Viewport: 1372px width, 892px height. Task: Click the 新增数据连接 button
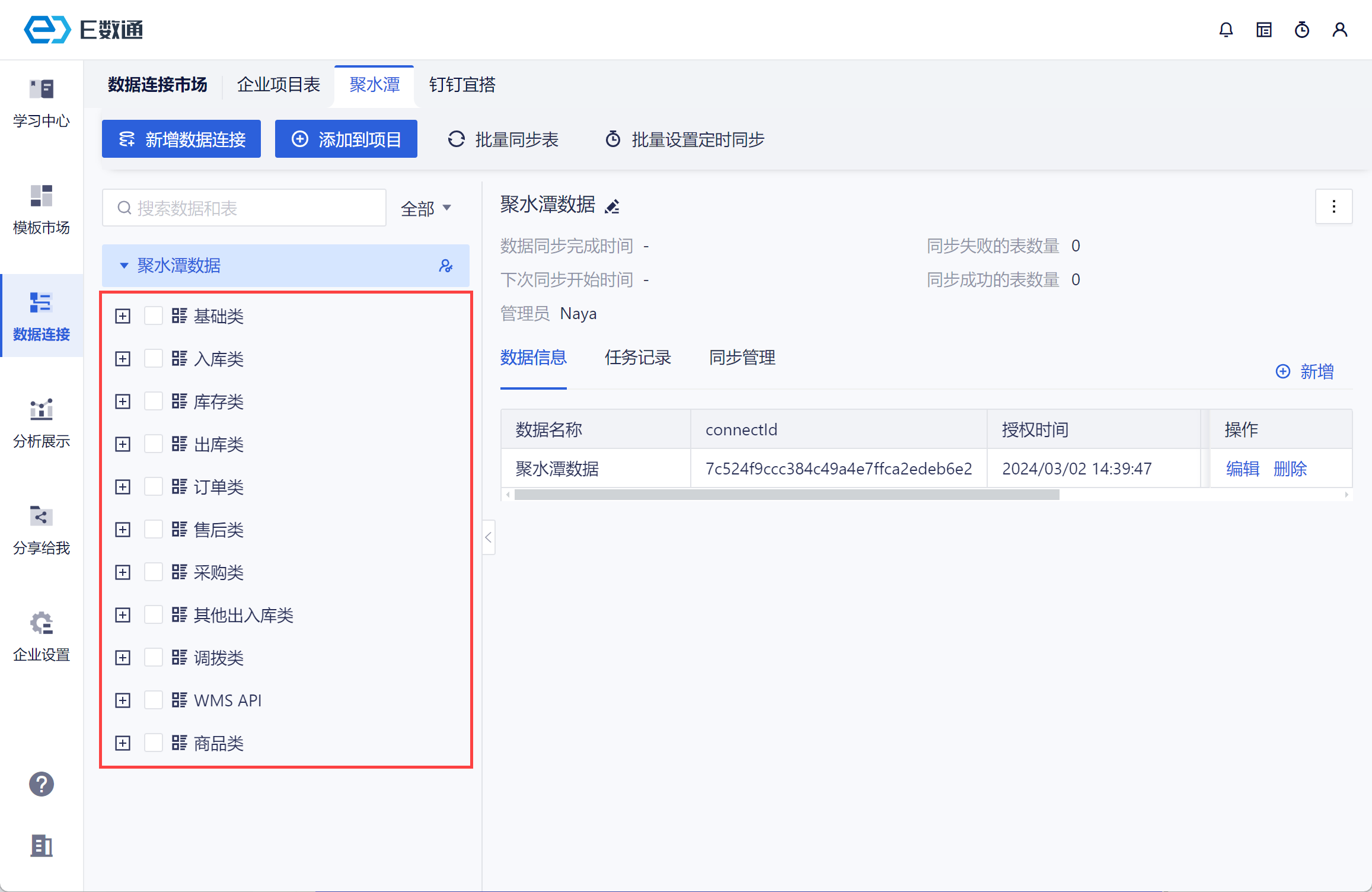coord(181,139)
